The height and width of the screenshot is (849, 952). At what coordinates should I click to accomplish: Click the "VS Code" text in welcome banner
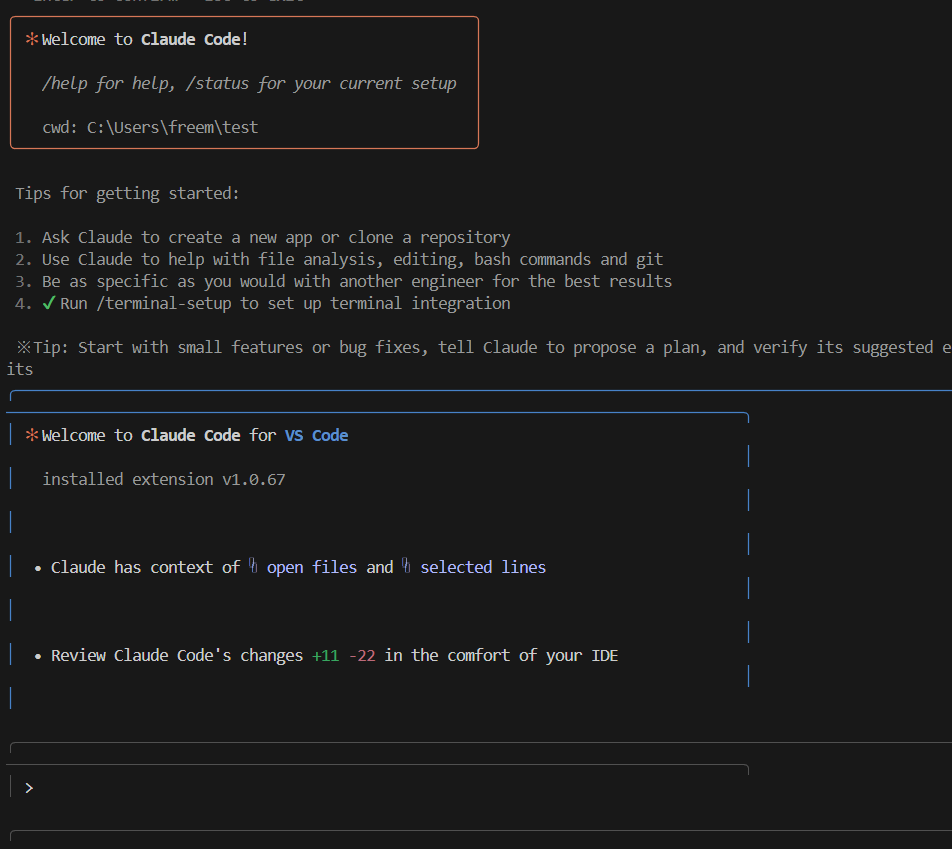[x=316, y=435]
